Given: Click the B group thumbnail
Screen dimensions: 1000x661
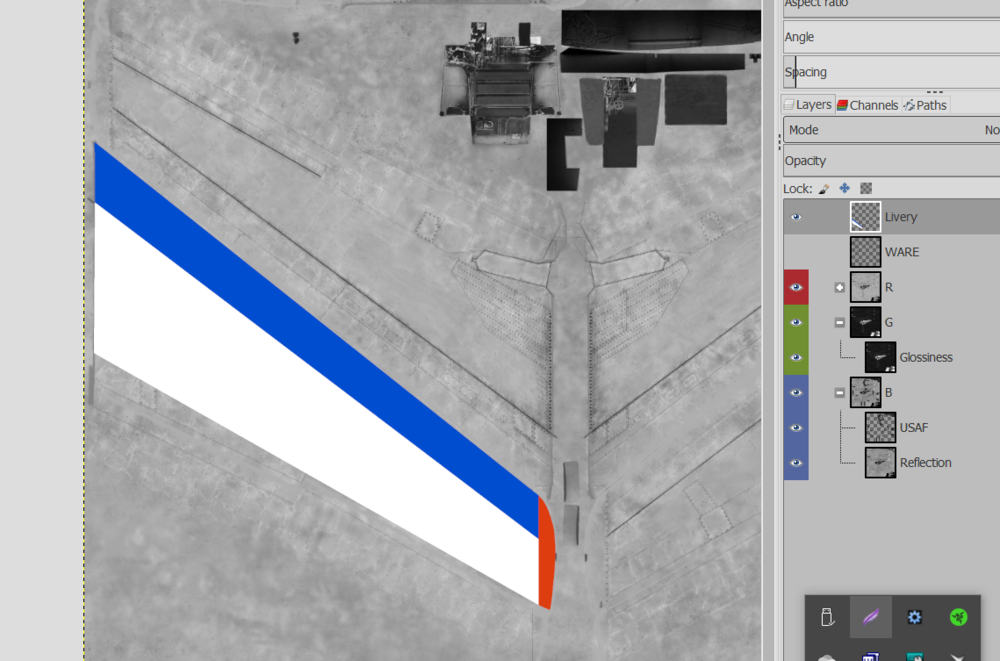Looking at the screenshot, I should point(865,392).
